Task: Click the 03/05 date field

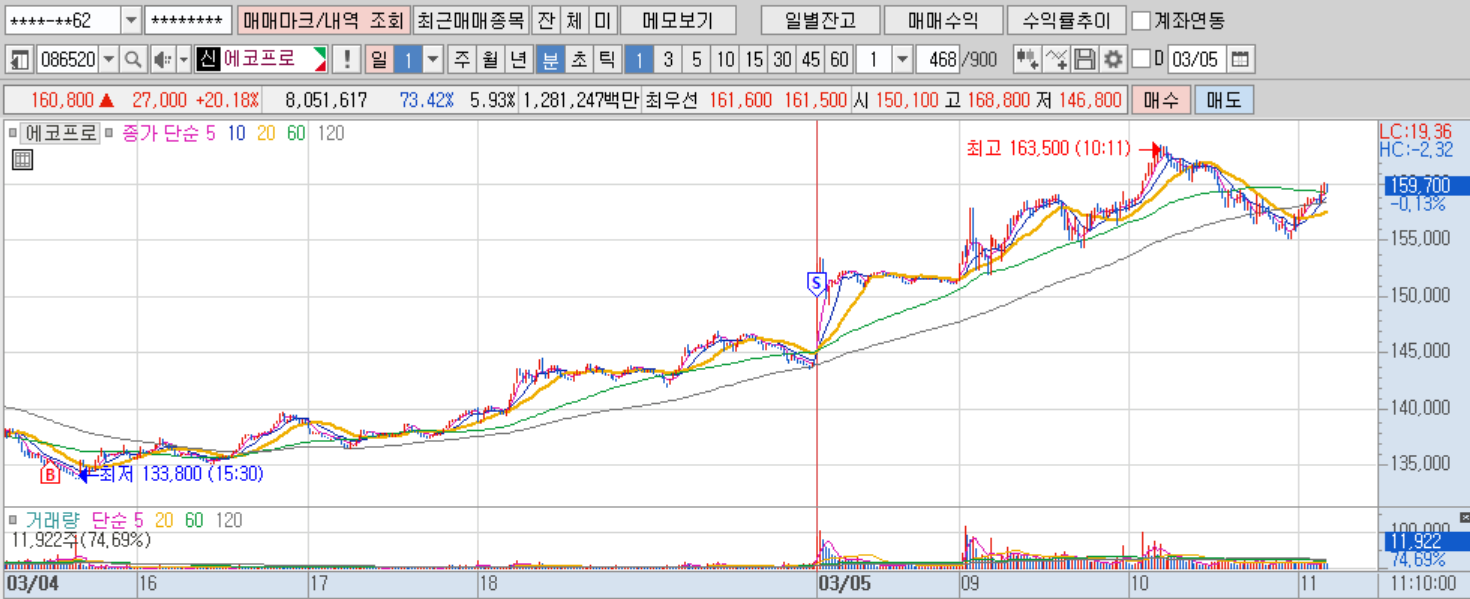Action: 1196,60
